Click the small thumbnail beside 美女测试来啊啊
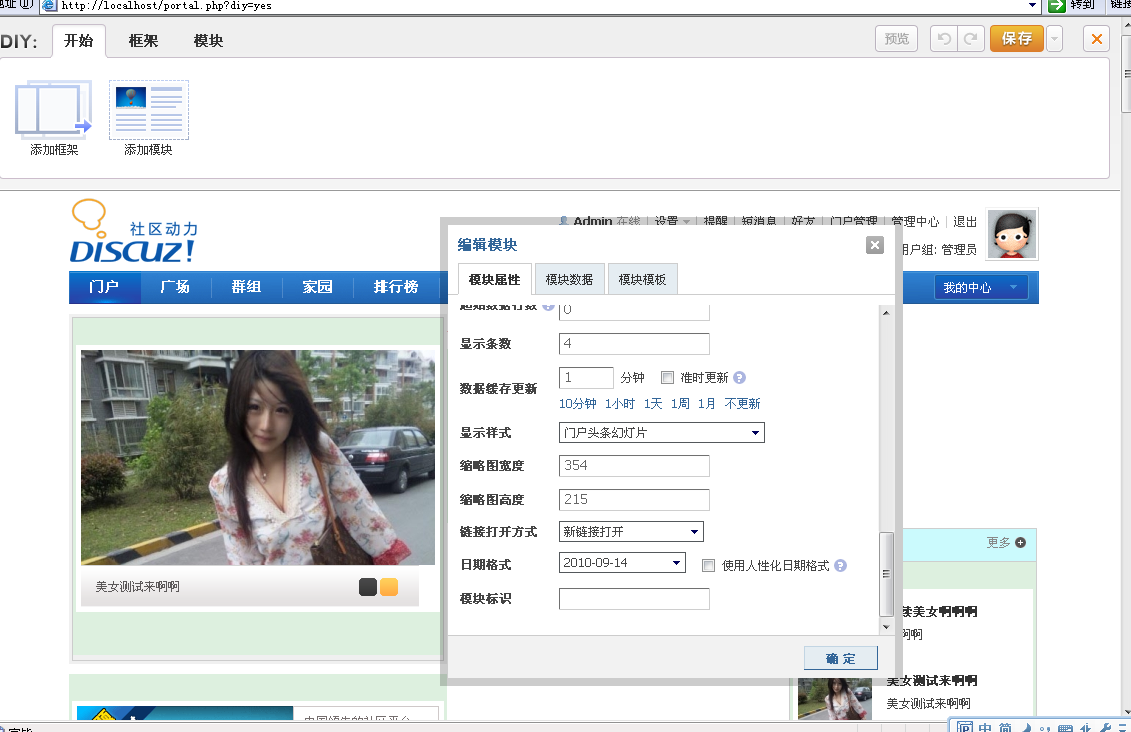The height and width of the screenshot is (732, 1131). pos(835,698)
